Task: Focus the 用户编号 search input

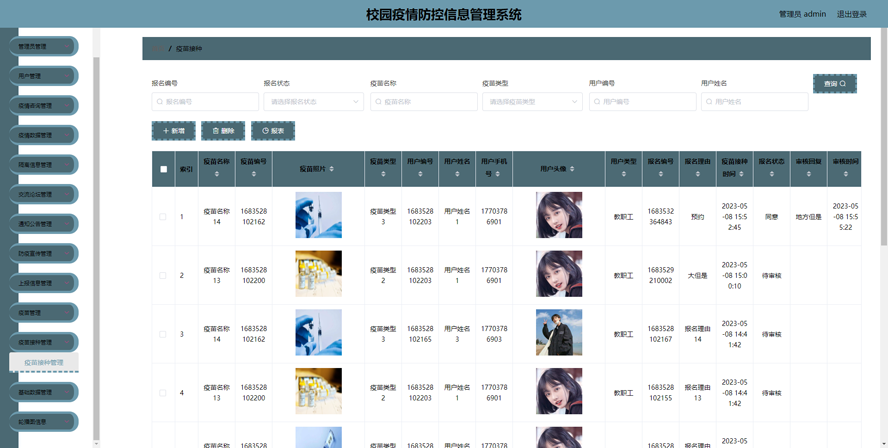Action: click(642, 102)
